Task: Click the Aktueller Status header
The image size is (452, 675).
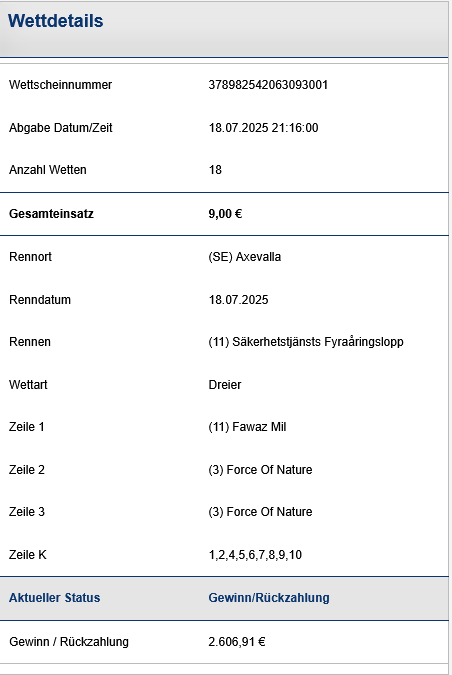Action: (x=55, y=598)
